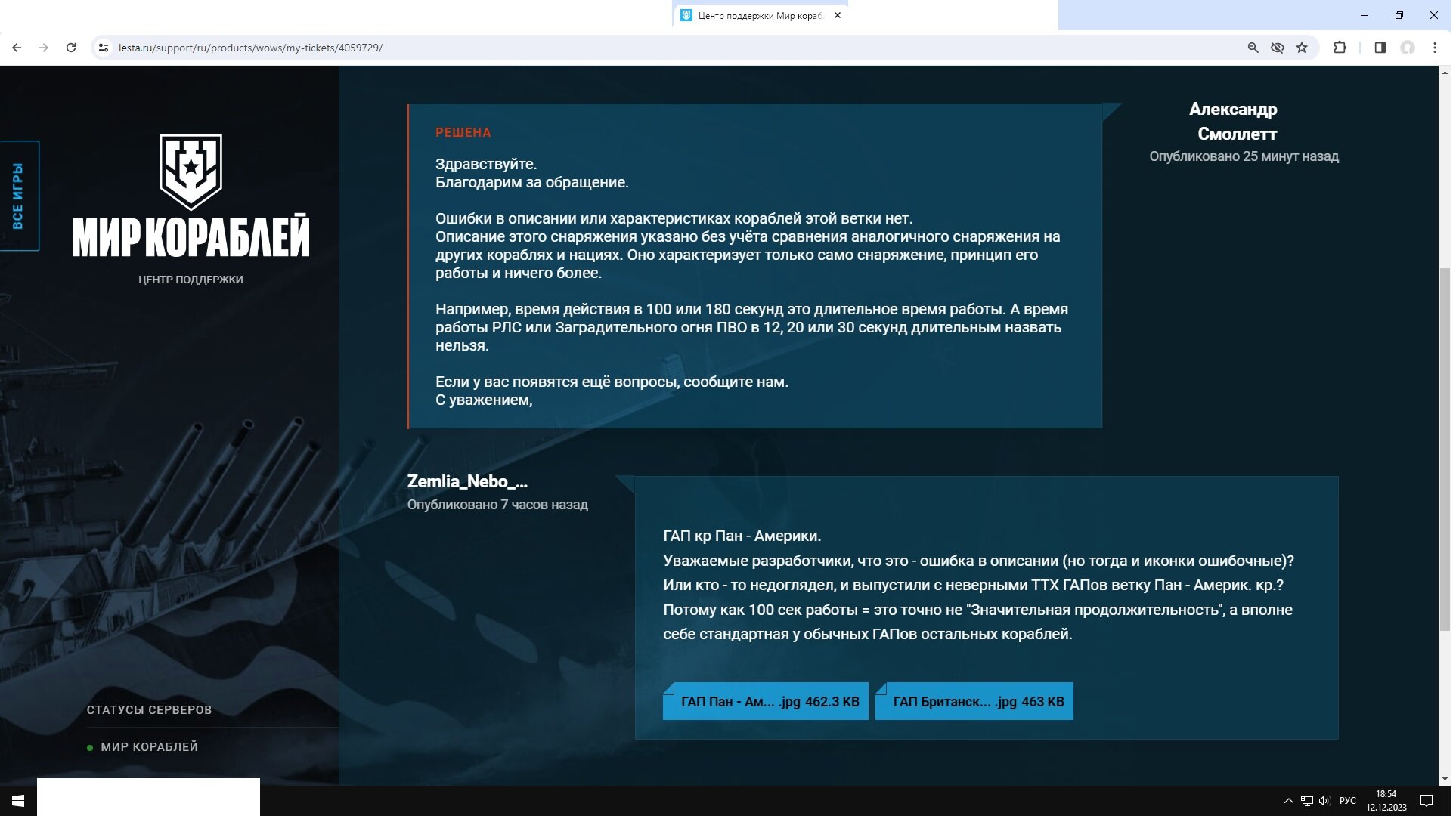Viewport: 1456px width, 822px height.
Task: Click the scrollbar down arrow
Action: pos(1445,779)
